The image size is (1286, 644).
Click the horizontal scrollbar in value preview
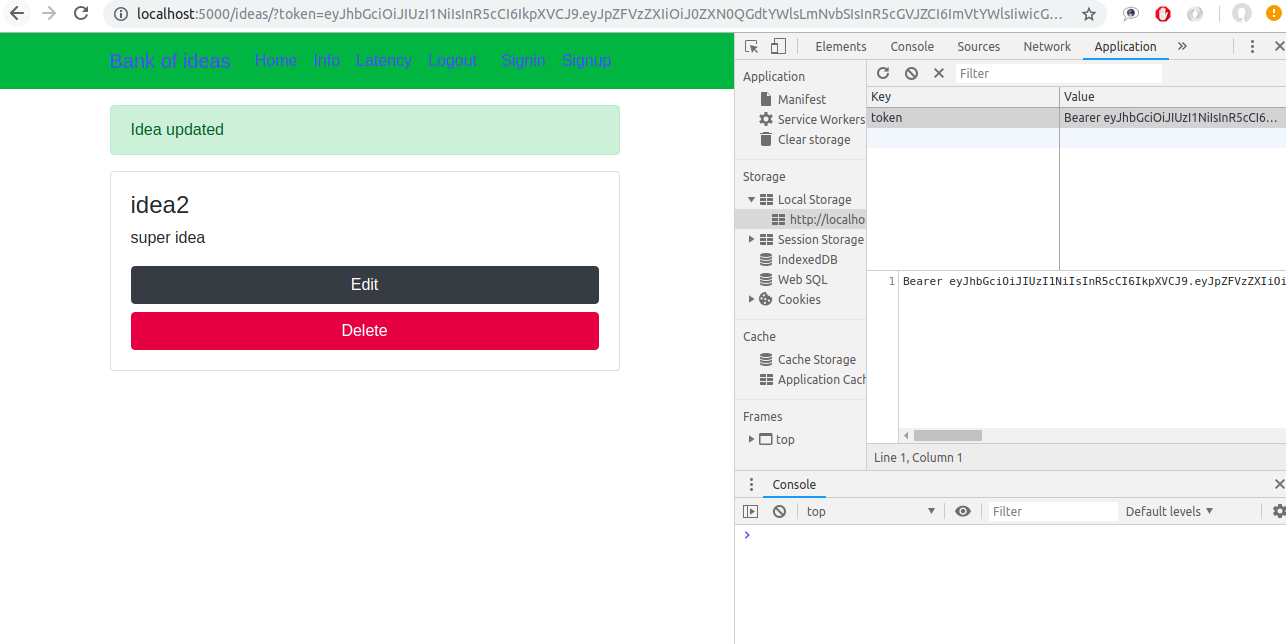947,435
